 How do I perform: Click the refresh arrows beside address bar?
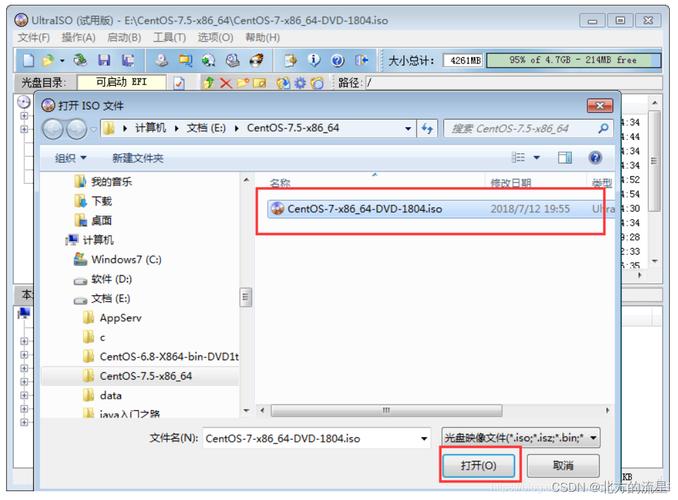tap(427, 128)
